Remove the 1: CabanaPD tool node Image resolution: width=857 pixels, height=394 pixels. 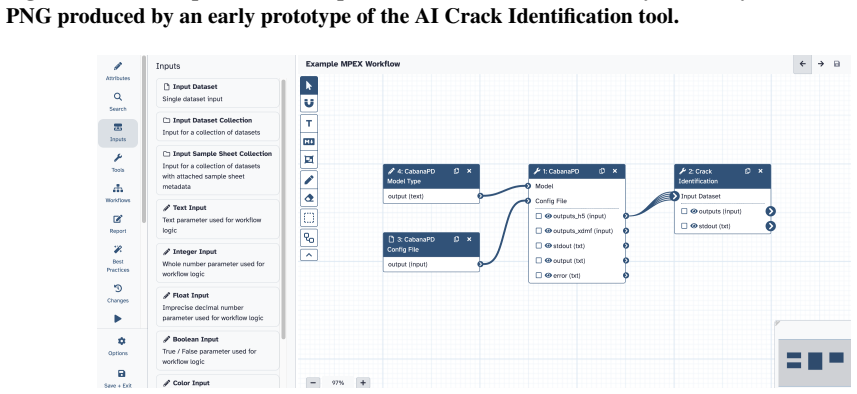(614, 171)
